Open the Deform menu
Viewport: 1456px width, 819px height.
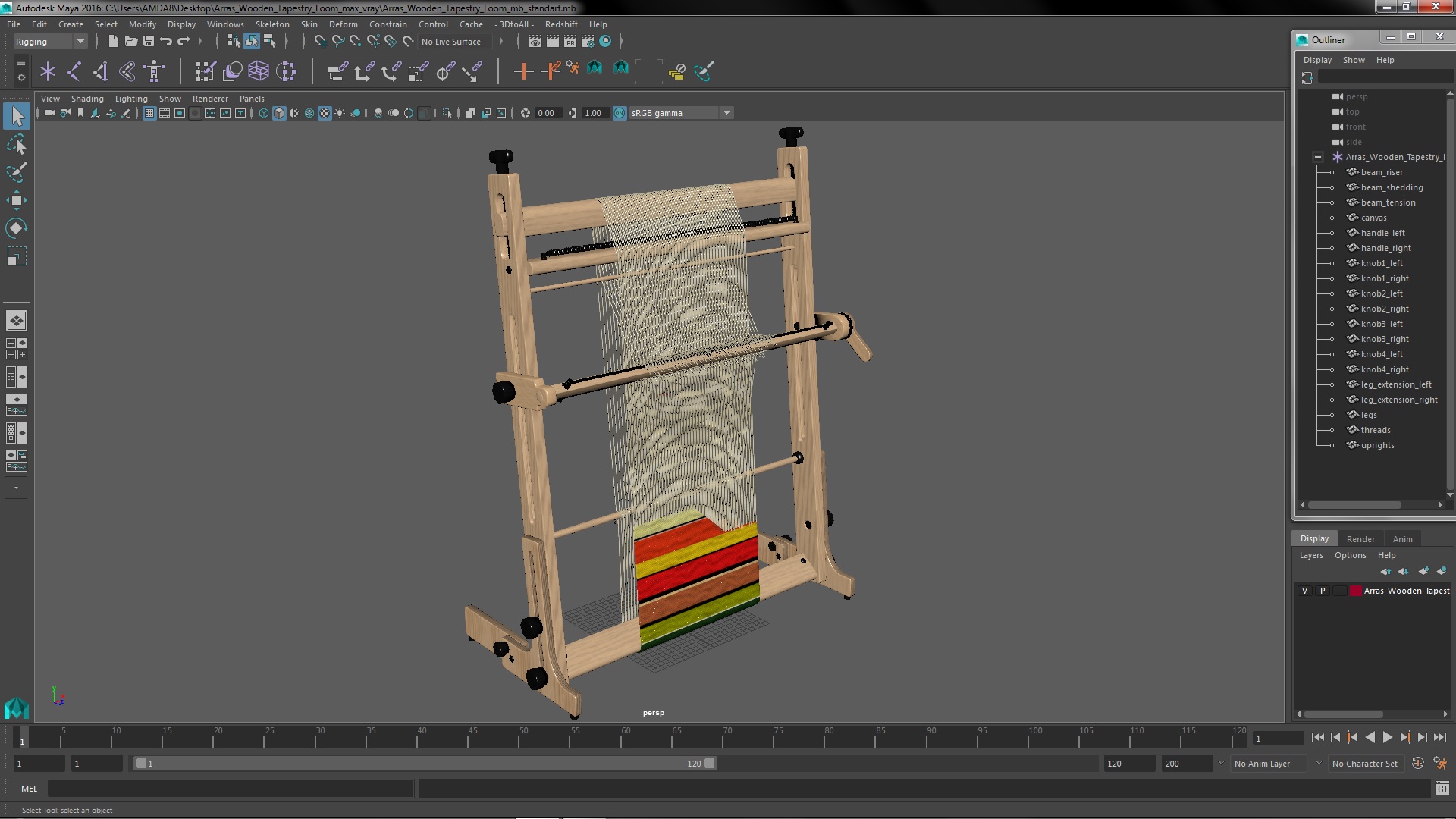[343, 24]
